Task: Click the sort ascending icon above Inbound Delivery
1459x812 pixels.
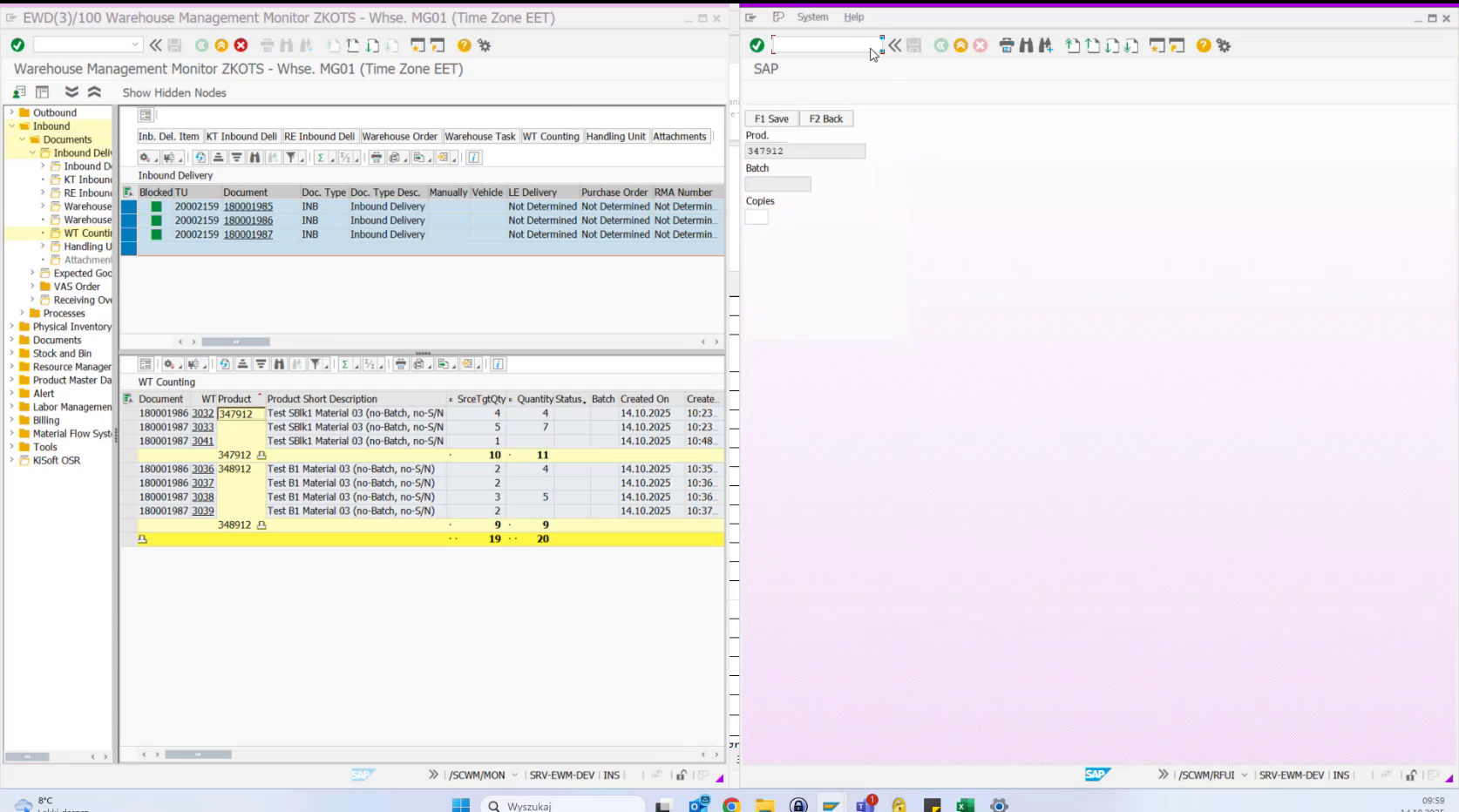Action: coord(219,158)
